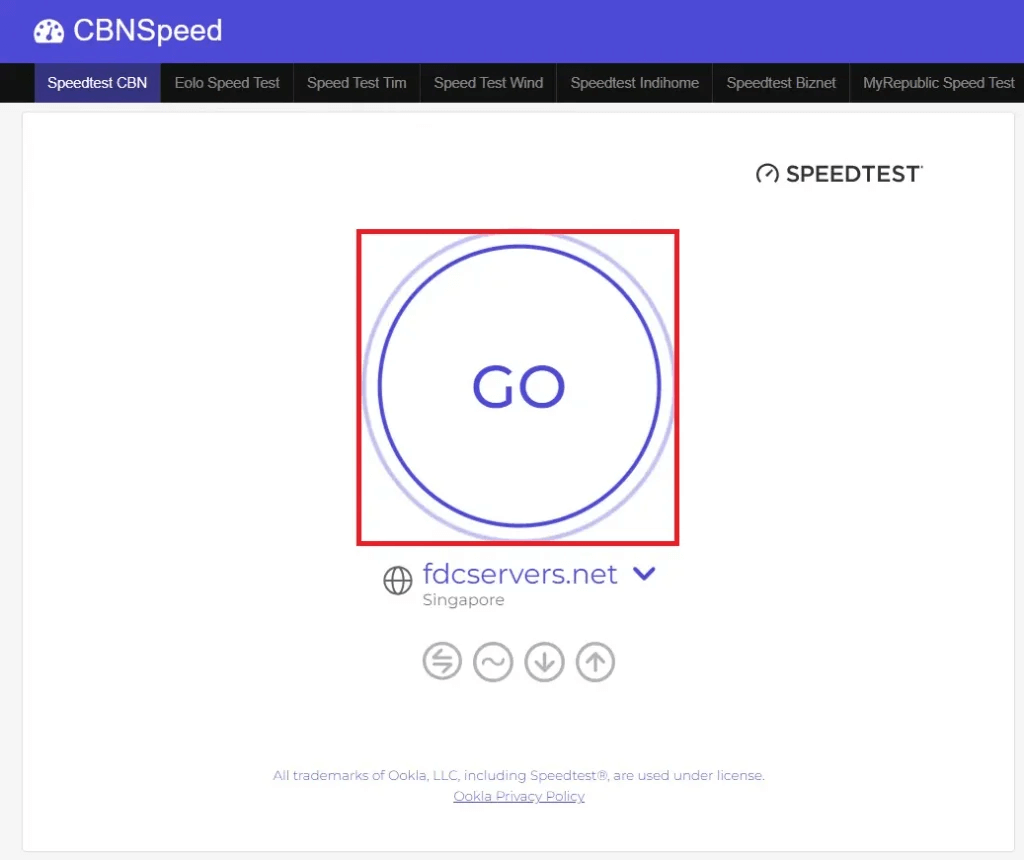Screen dimensions: 1024x860
Task: Open the fdcservers.net server name
Action: [520, 574]
